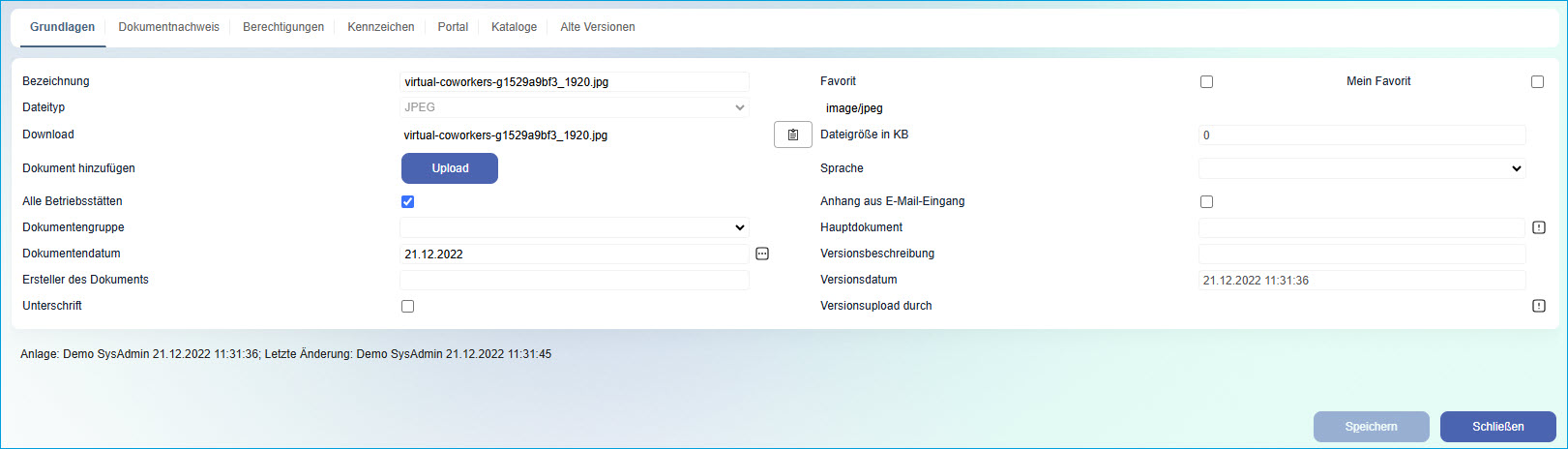The height and width of the screenshot is (449, 1568).
Task: Enable the Mein Favorit checkbox
Action: click(1537, 82)
